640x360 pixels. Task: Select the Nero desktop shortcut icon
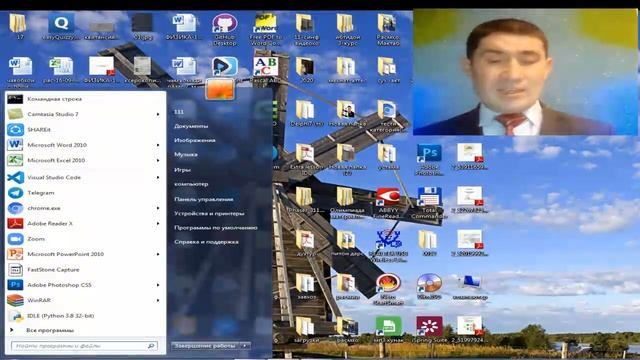pos(388,289)
